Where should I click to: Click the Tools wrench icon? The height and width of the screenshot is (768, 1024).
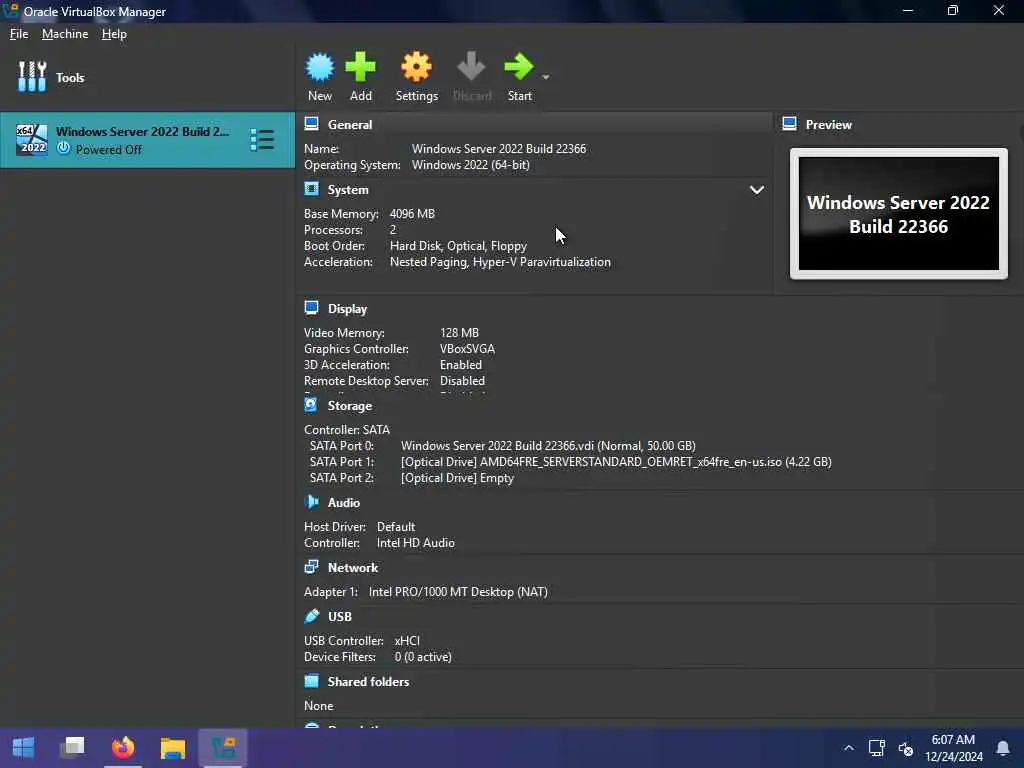tap(32, 77)
